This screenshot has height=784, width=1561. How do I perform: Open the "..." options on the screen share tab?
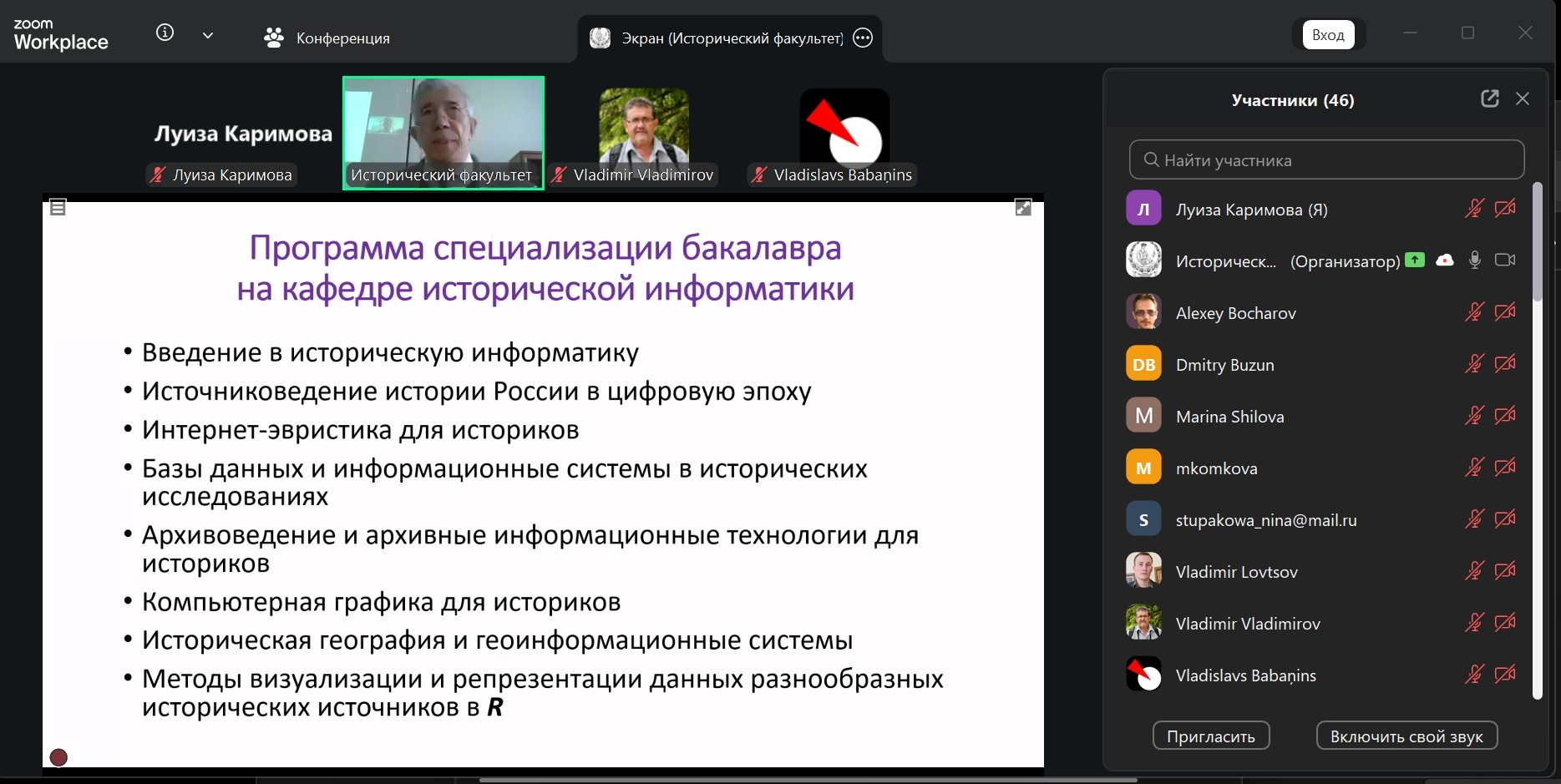point(862,38)
